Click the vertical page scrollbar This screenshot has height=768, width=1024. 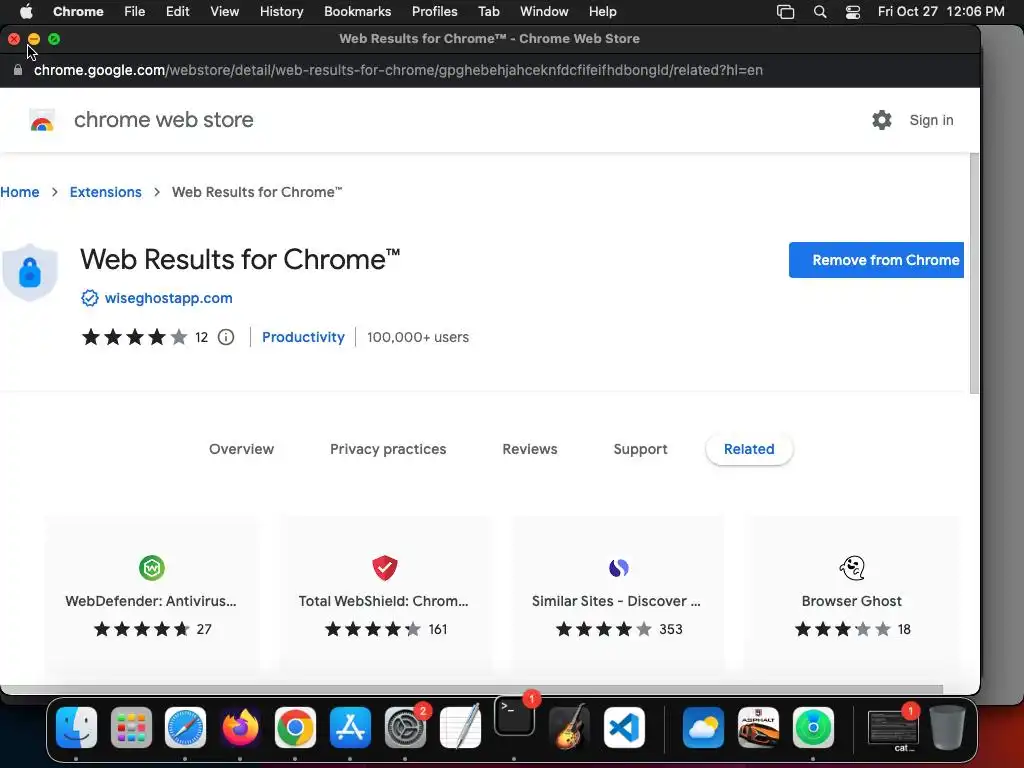(974, 274)
